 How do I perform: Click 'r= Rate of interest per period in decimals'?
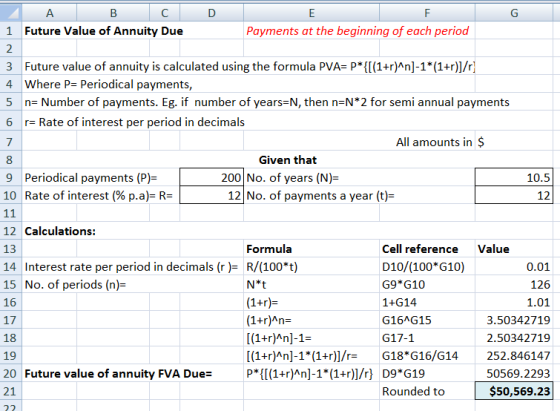134,122
